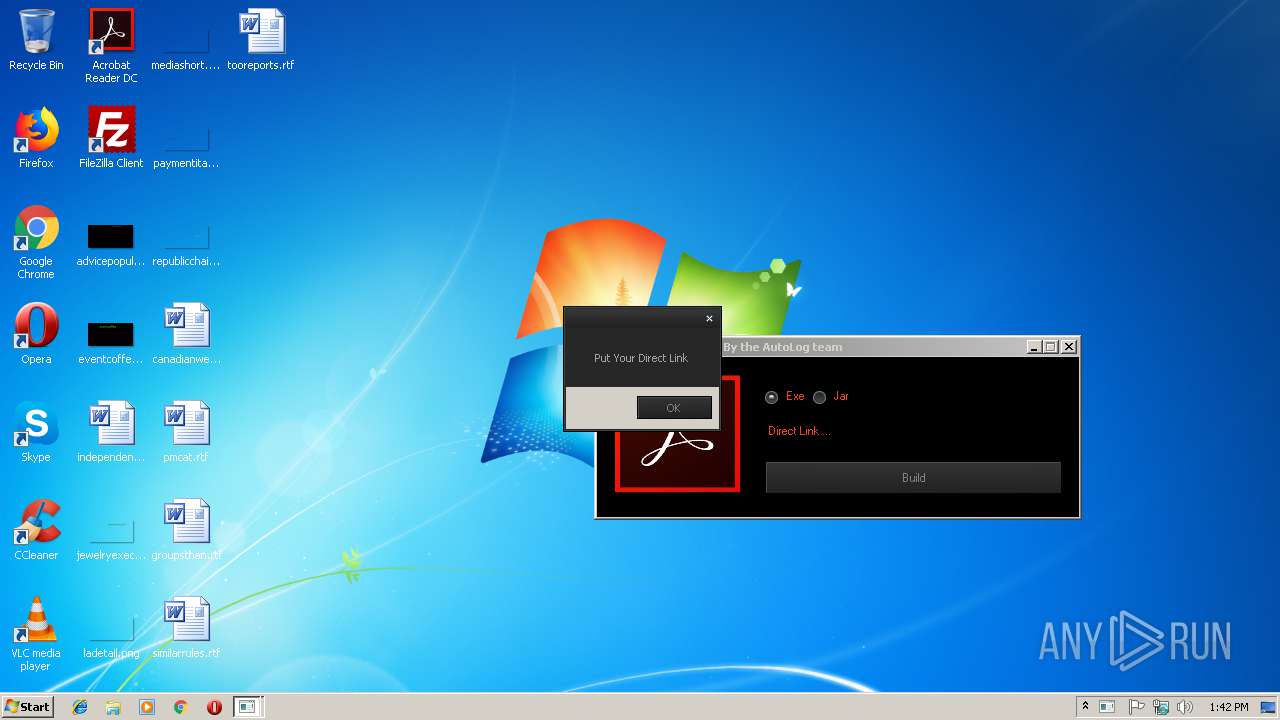Open VLC media player shortcut
Viewport: 1280px width, 720px height.
pos(36,634)
